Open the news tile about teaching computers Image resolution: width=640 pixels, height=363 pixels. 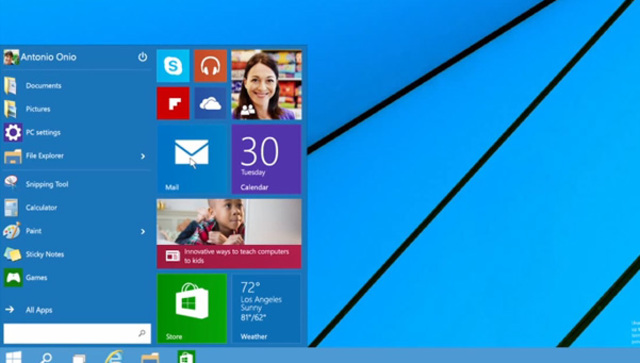(229, 234)
